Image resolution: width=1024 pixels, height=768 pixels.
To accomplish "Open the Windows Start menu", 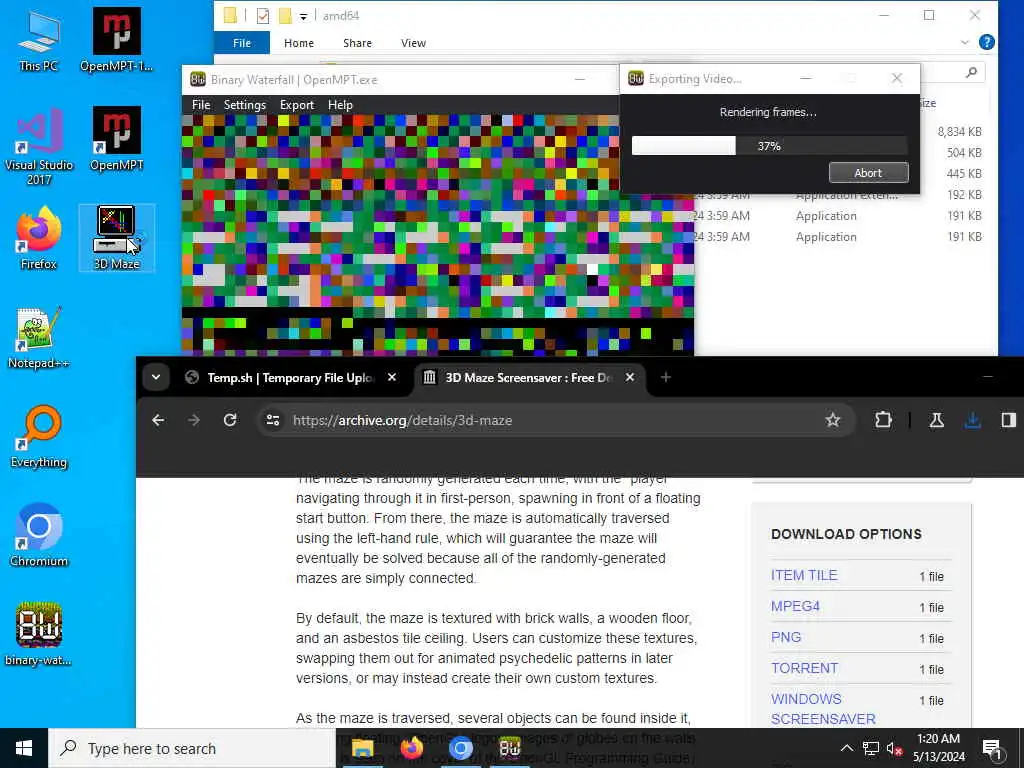I will (x=24, y=748).
